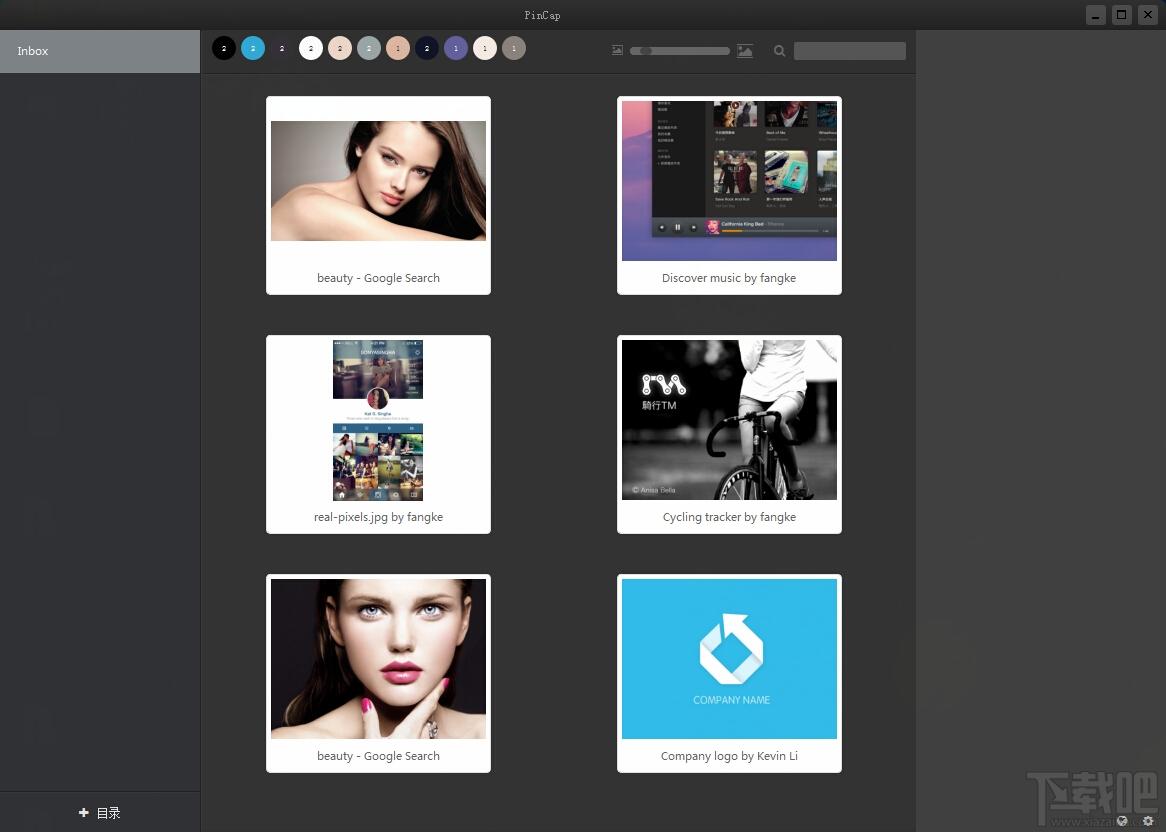Screen dimensions: 1166x832
Task: Open the Cycling tracker by fangke card
Action: 729,434
